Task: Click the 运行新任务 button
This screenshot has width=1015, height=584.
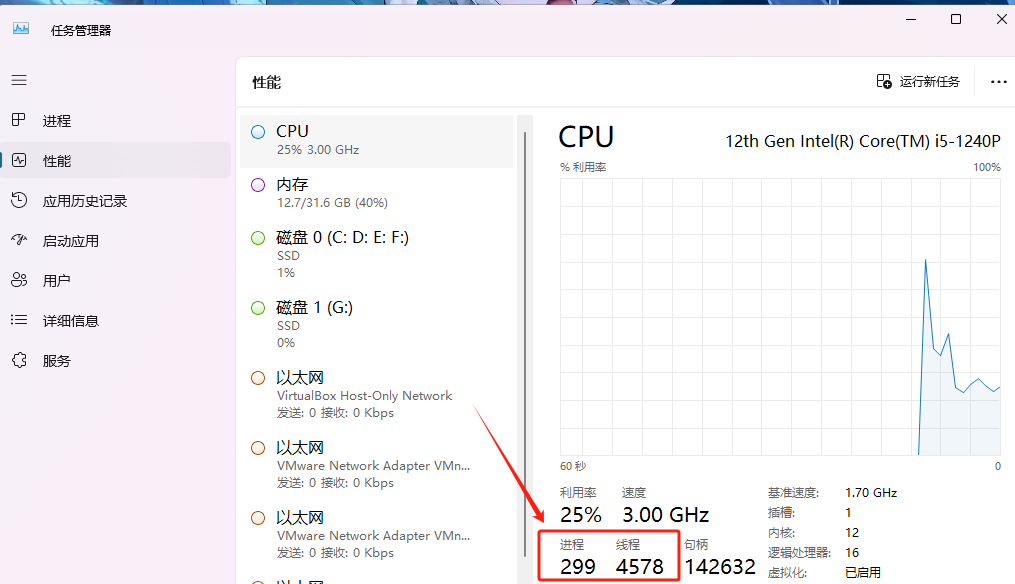Action: click(x=918, y=82)
